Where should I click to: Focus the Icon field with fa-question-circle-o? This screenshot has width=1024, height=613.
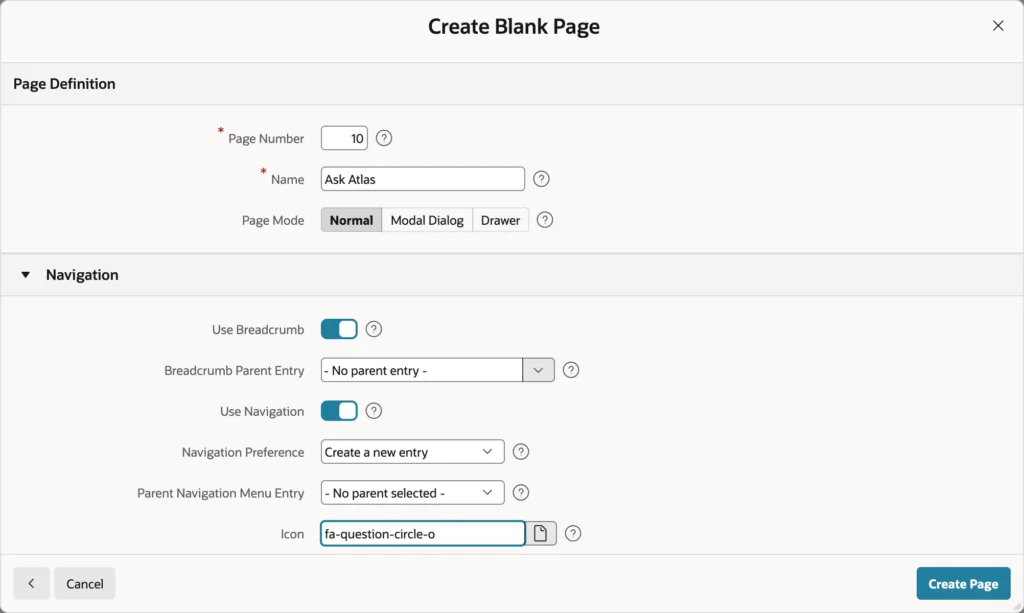[x=423, y=533]
